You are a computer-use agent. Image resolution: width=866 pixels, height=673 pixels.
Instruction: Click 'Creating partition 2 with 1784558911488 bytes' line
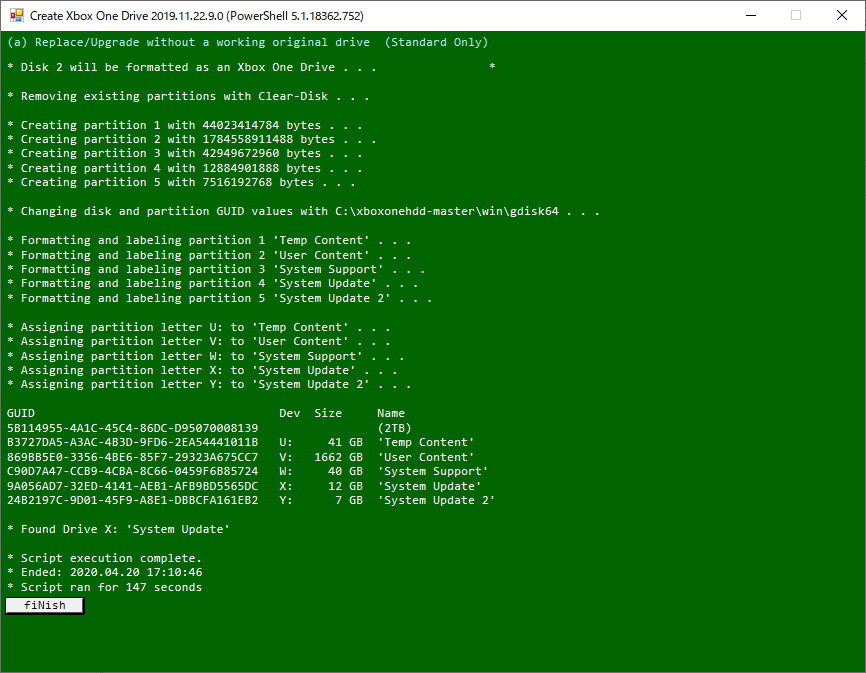pos(192,140)
